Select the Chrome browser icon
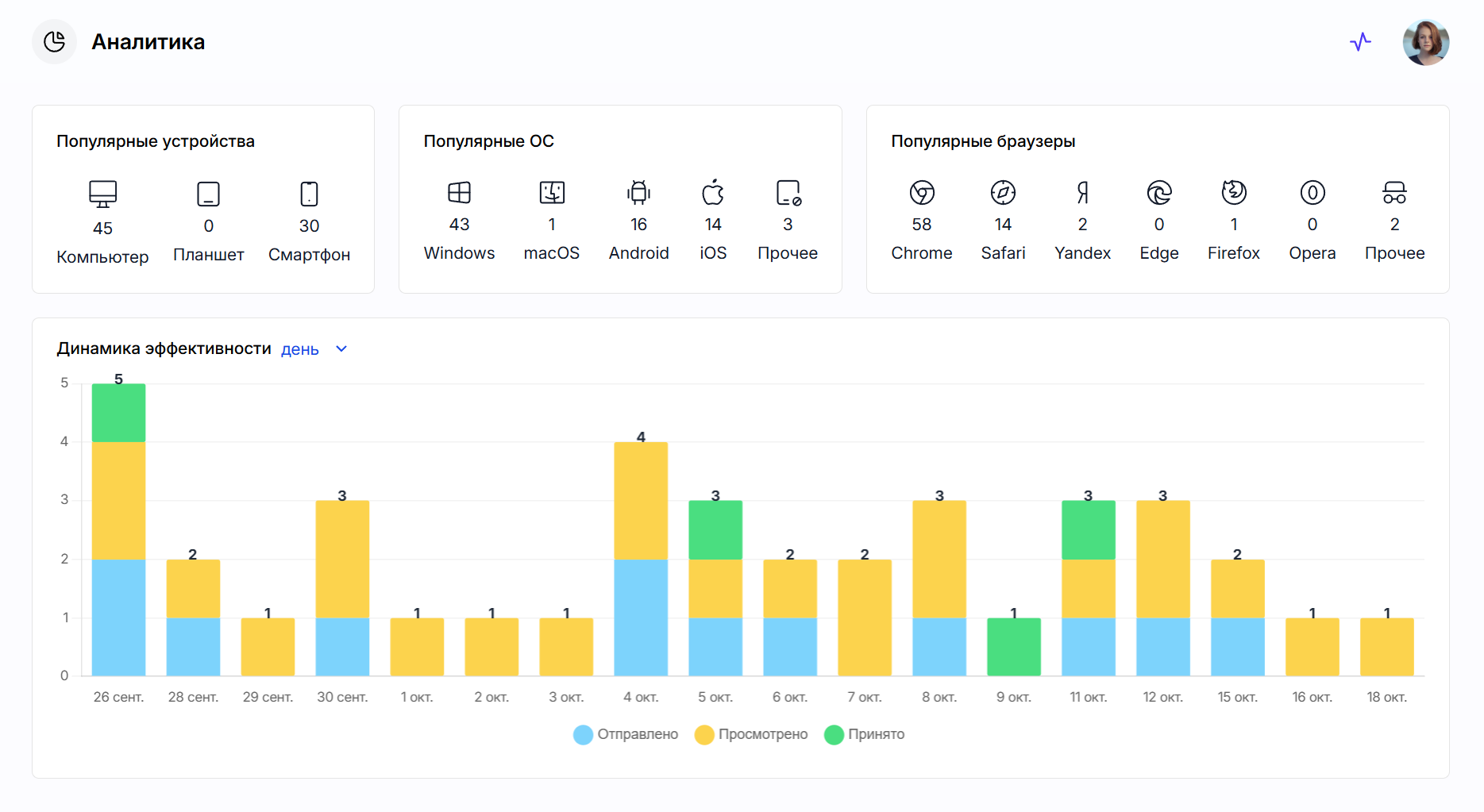 [921, 193]
